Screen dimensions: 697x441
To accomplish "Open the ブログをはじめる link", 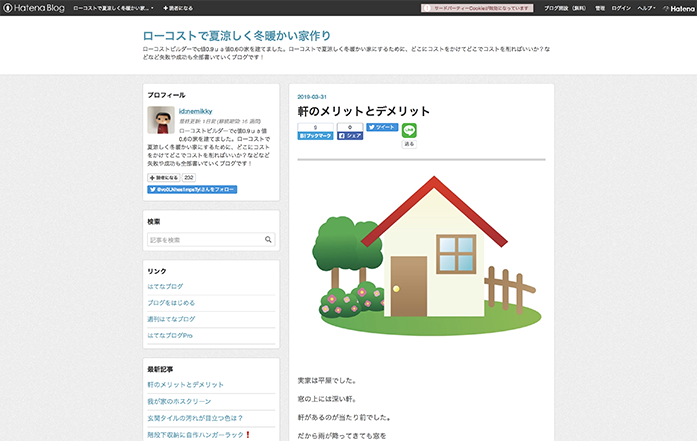I will click(171, 303).
